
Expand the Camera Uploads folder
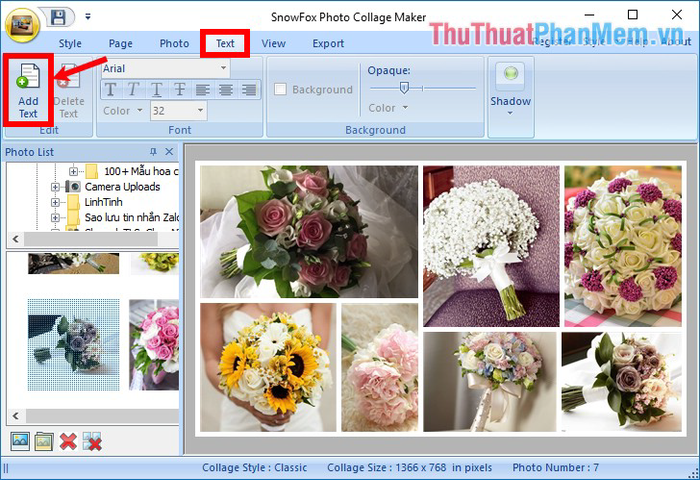tap(55, 187)
